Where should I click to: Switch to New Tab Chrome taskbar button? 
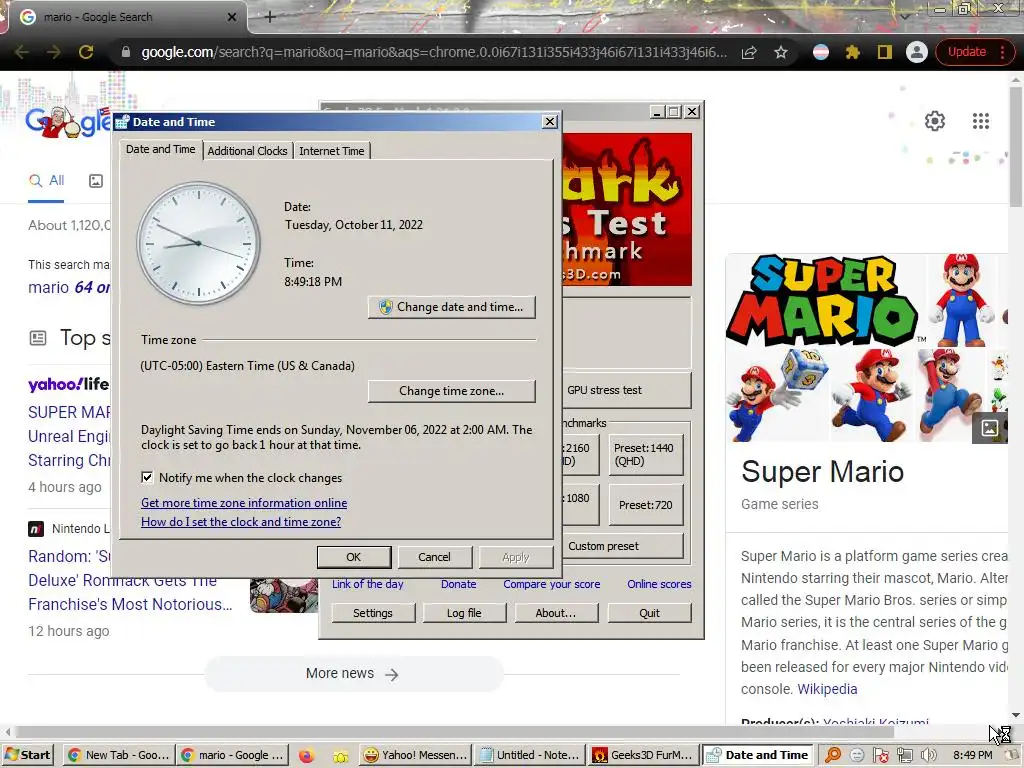click(x=119, y=755)
